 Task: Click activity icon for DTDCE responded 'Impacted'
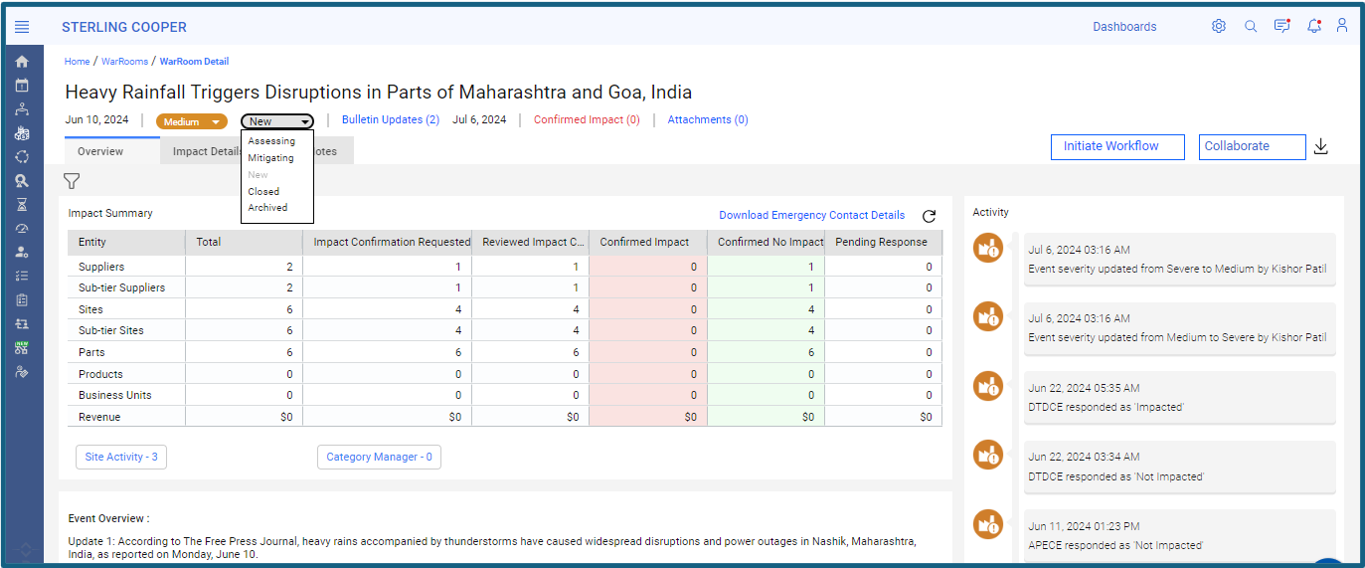[988, 386]
